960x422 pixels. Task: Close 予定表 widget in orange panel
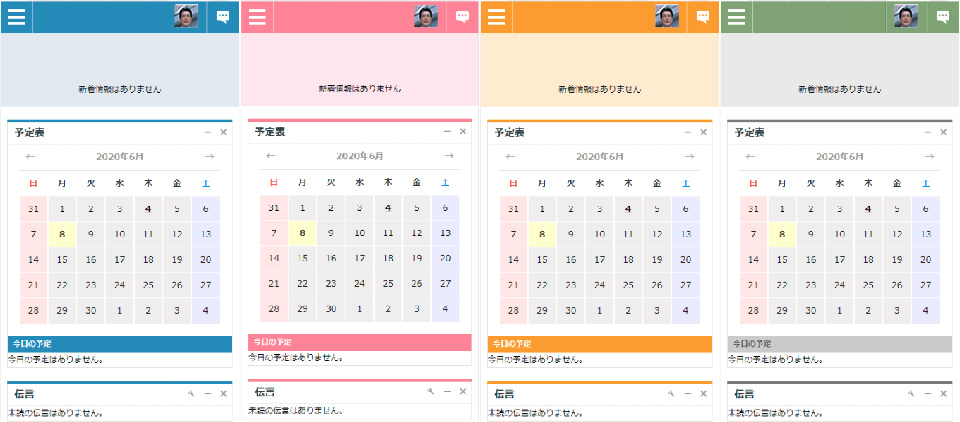click(703, 132)
